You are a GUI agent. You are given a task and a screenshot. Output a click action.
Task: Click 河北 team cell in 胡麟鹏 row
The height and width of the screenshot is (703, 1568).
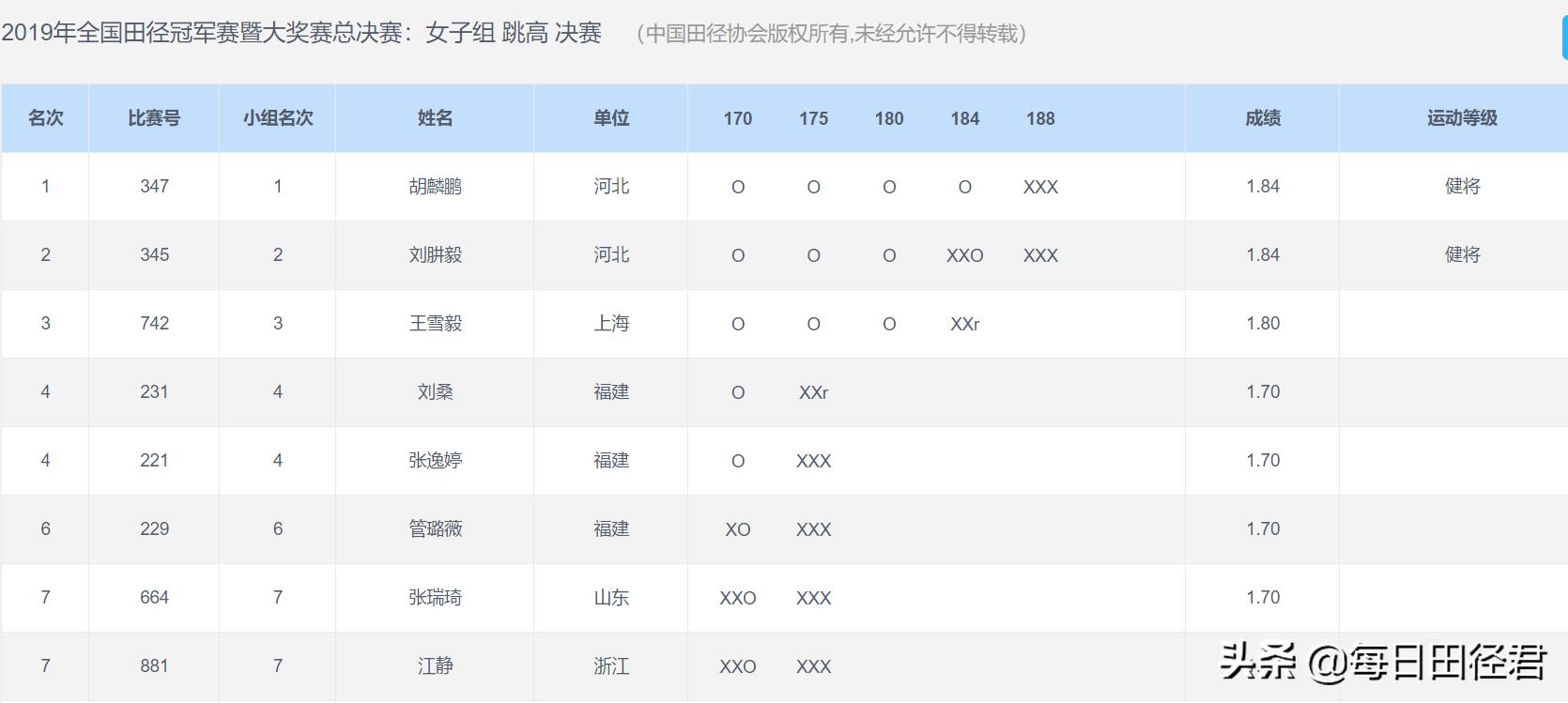click(x=611, y=187)
